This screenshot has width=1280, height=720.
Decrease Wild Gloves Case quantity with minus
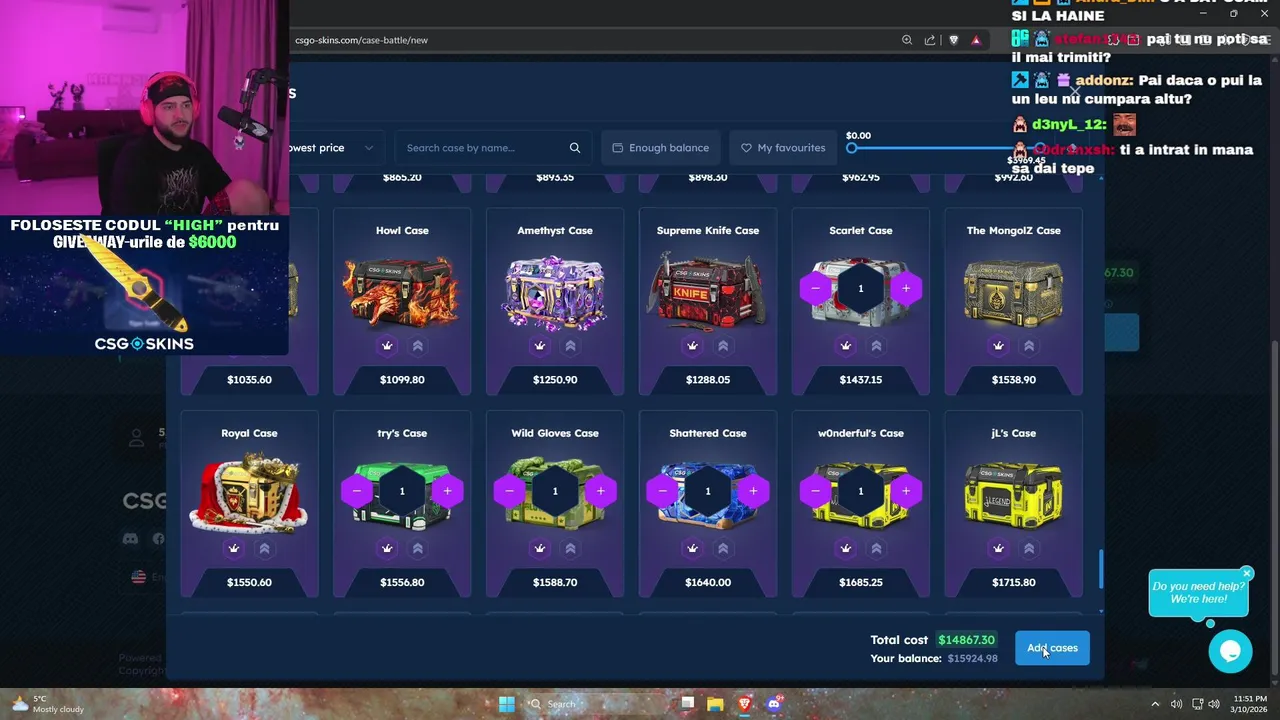tap(510, 491)
